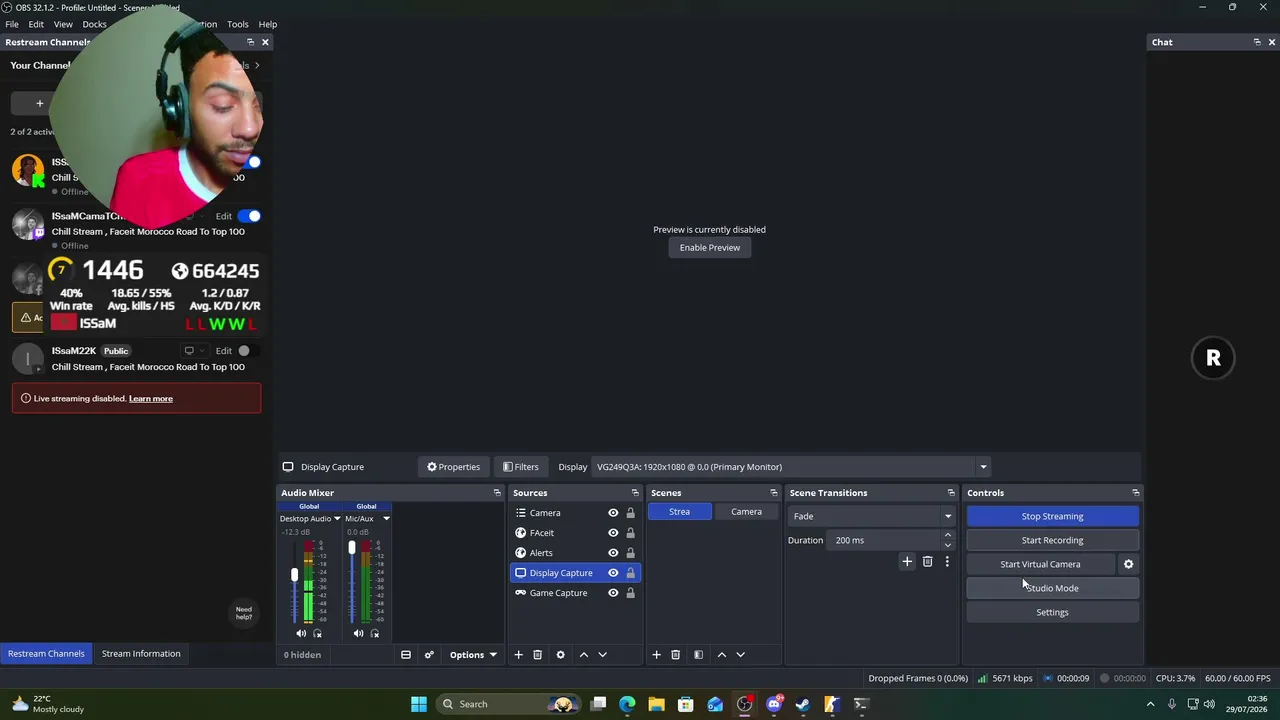Open Microsoft Edge from taskbar

[627, 704]
